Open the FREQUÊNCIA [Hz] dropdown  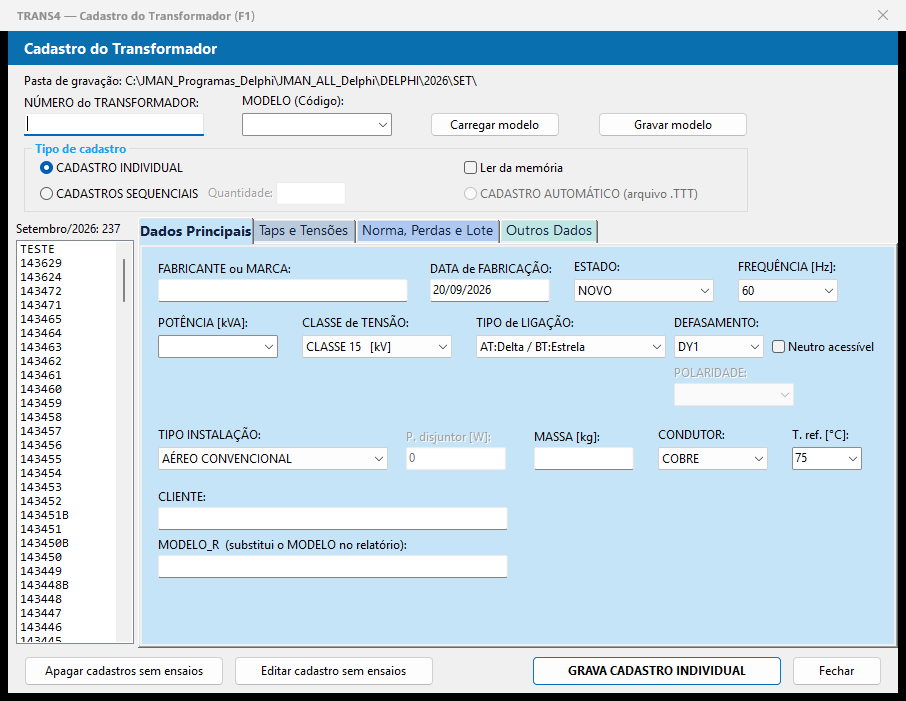(788, 291)
